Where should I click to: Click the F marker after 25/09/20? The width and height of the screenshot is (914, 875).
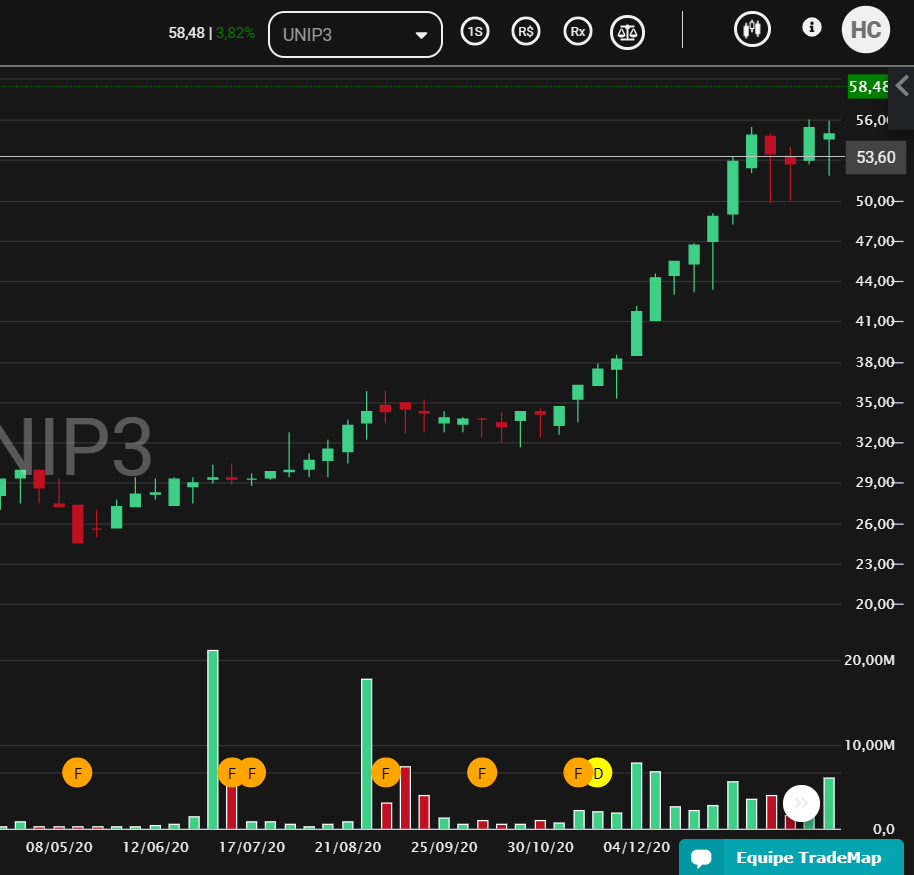click(482, 773)
